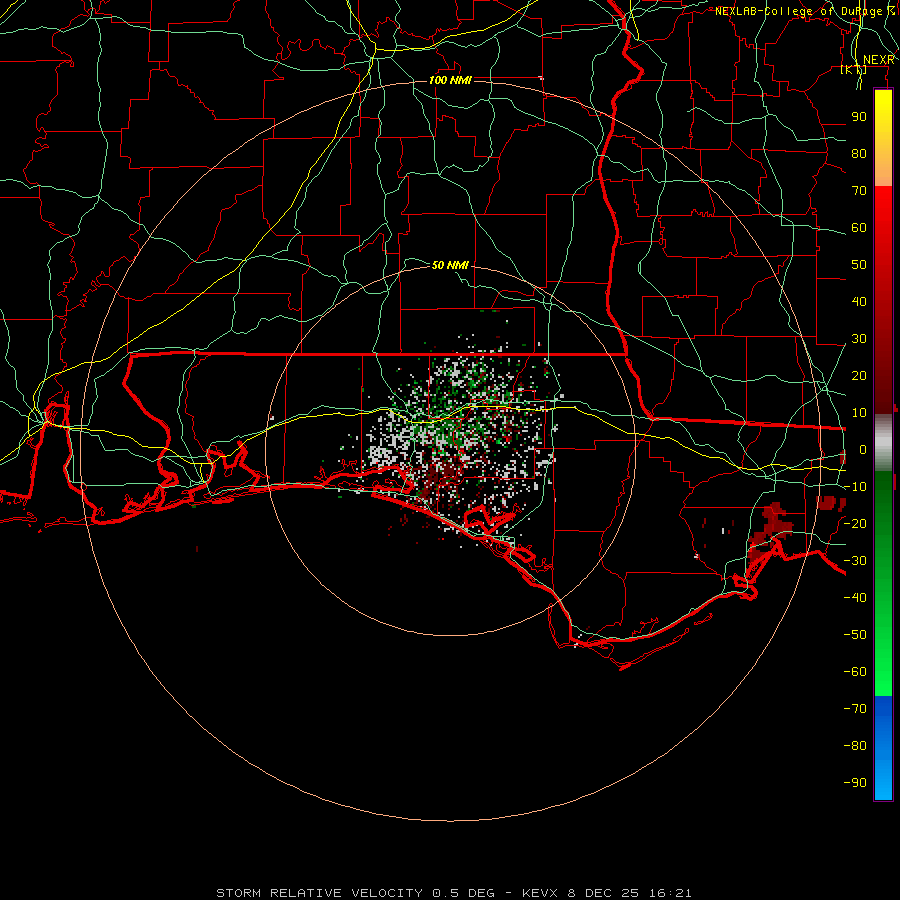Screen dimensions: 900x900
Task: Click the 70 value on the velocity scale
Action: 859,191
